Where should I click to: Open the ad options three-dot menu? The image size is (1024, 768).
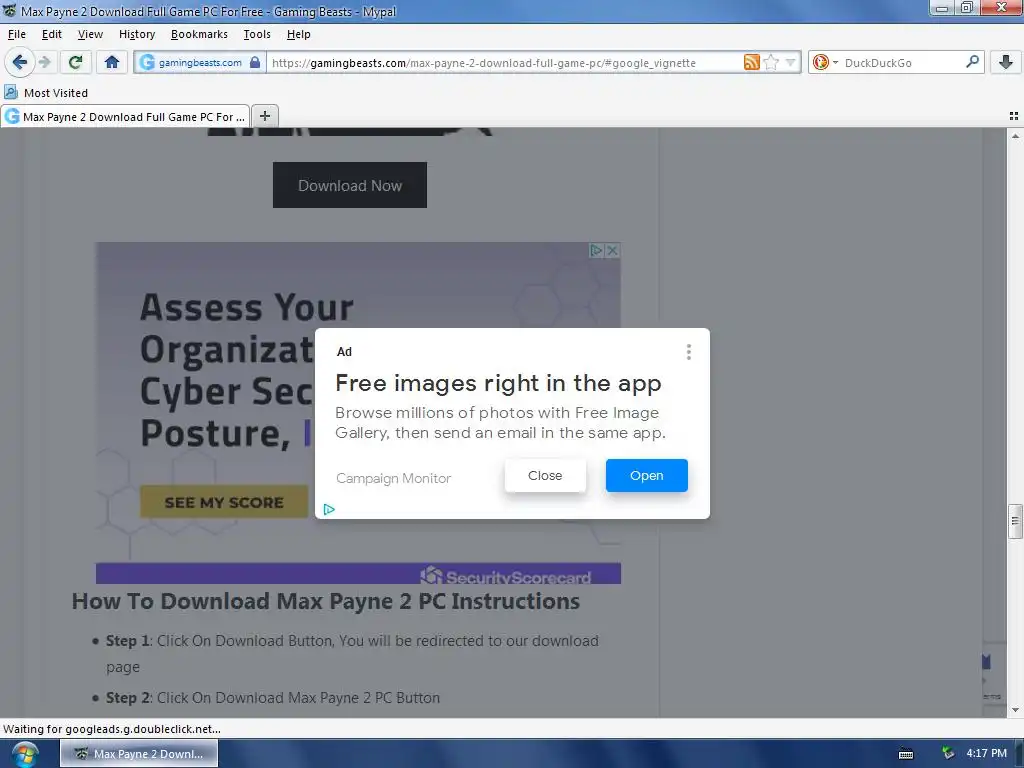coord(688,352)
